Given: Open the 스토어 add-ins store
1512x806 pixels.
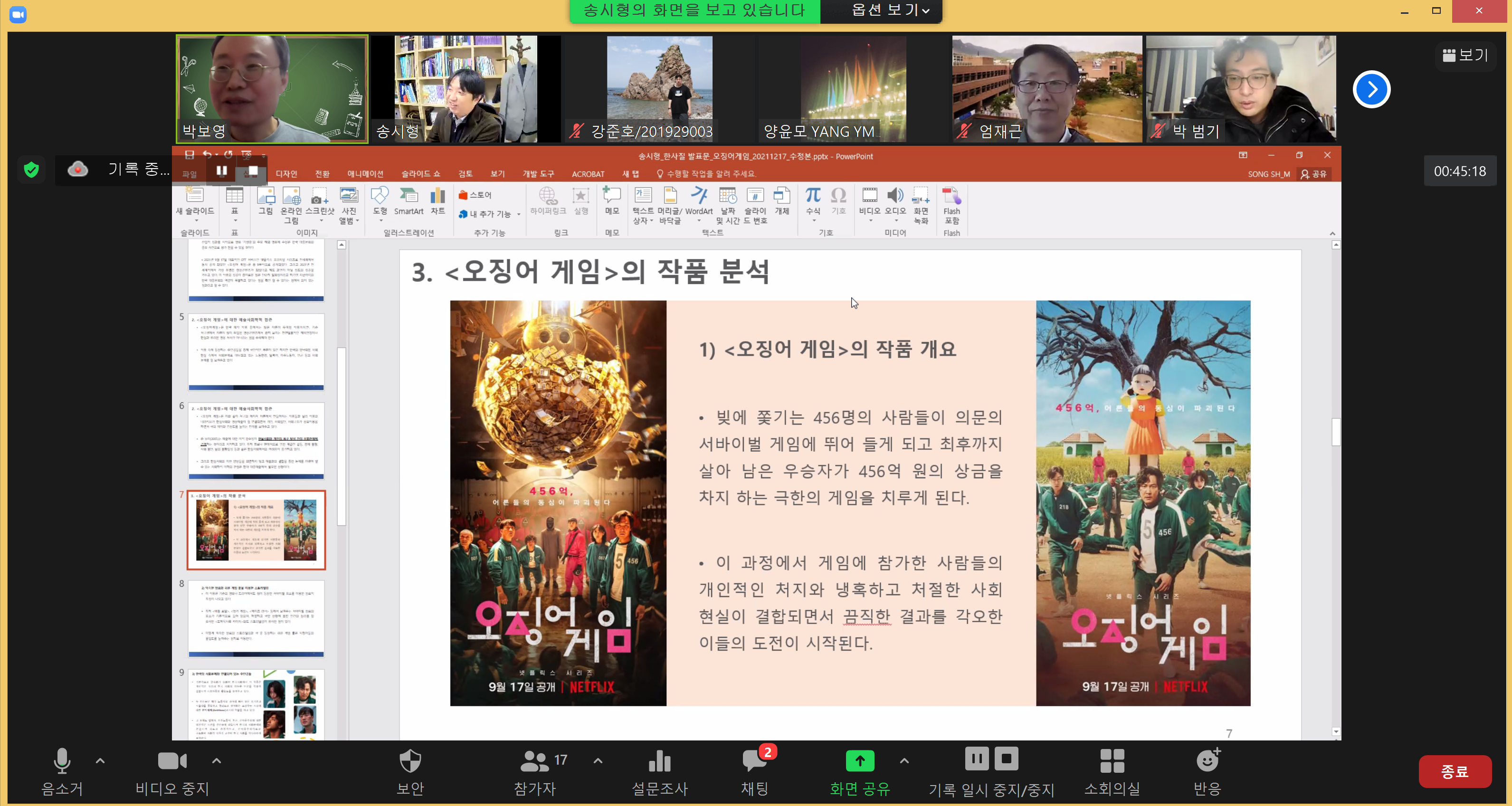Looking at the screenshot, I should click(475, 195).
